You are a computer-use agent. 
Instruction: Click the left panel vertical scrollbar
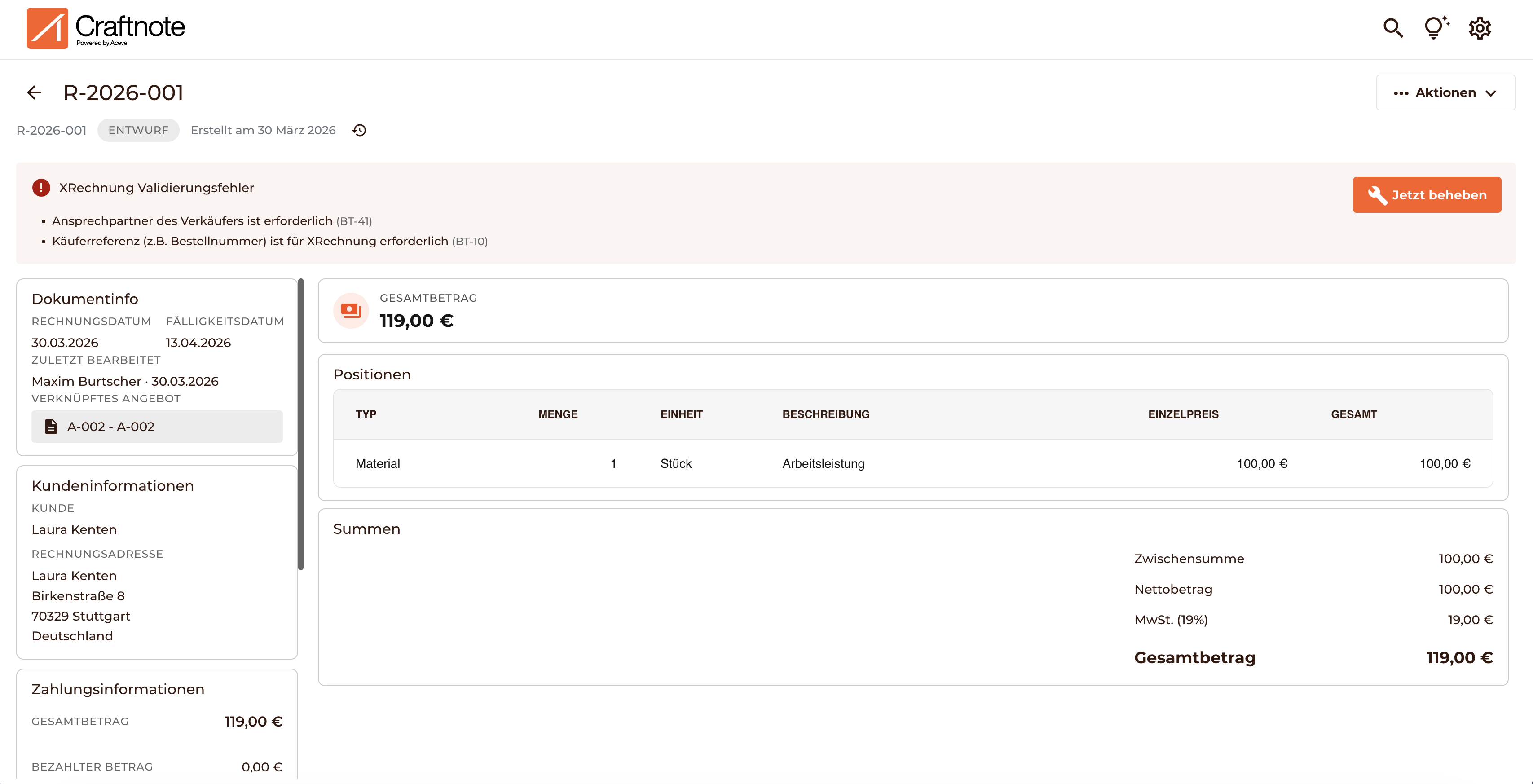[x=300, y=424]
